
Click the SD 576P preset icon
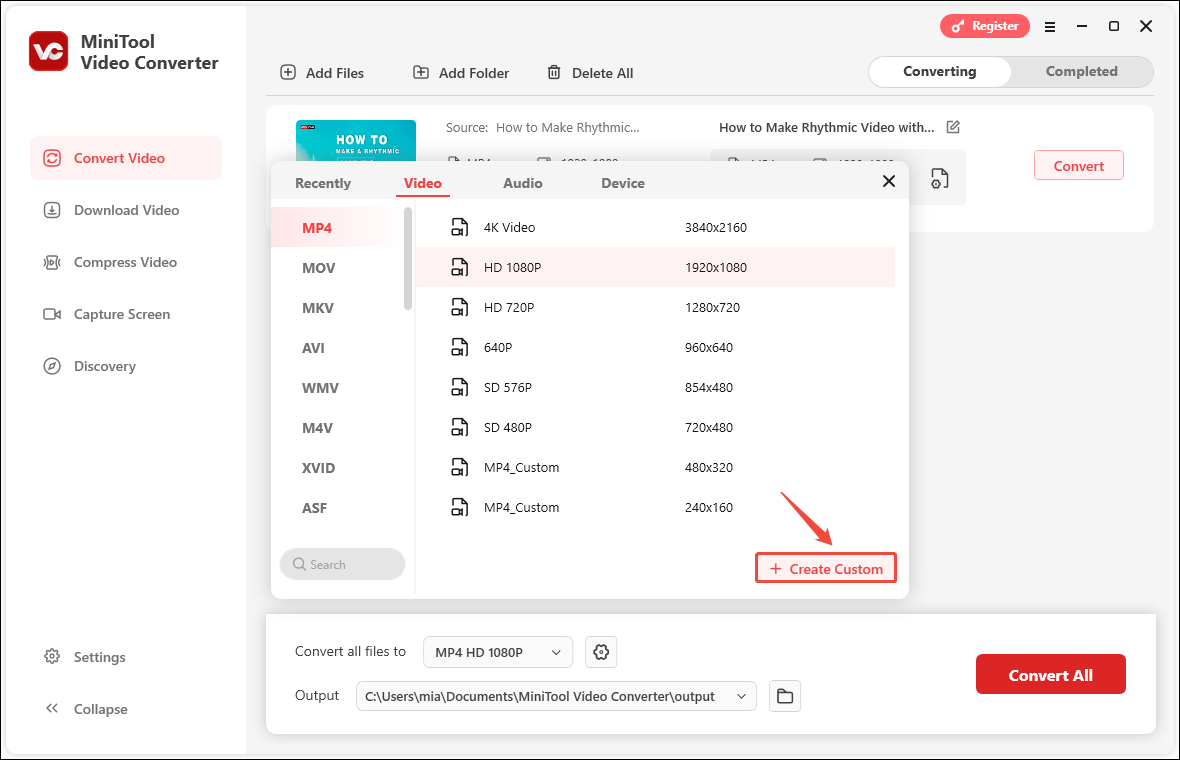(x=459, y=388)
